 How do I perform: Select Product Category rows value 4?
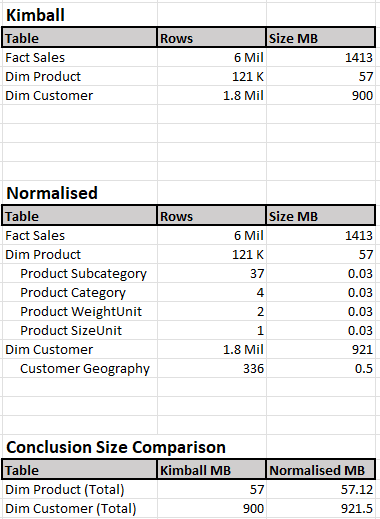[x=212, y=292]
